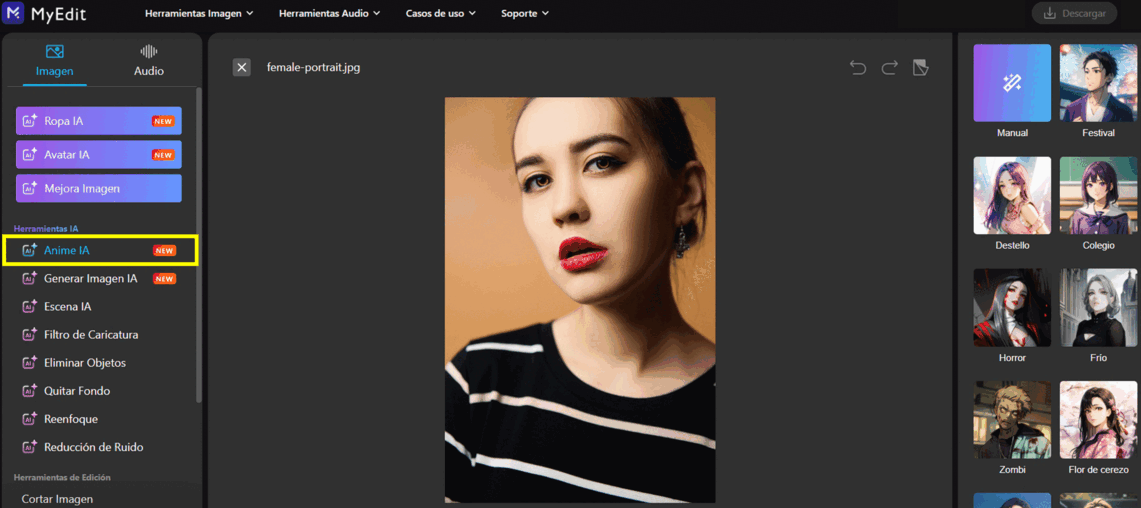Click the waveform icon above Audio tab

coord(149,52)
